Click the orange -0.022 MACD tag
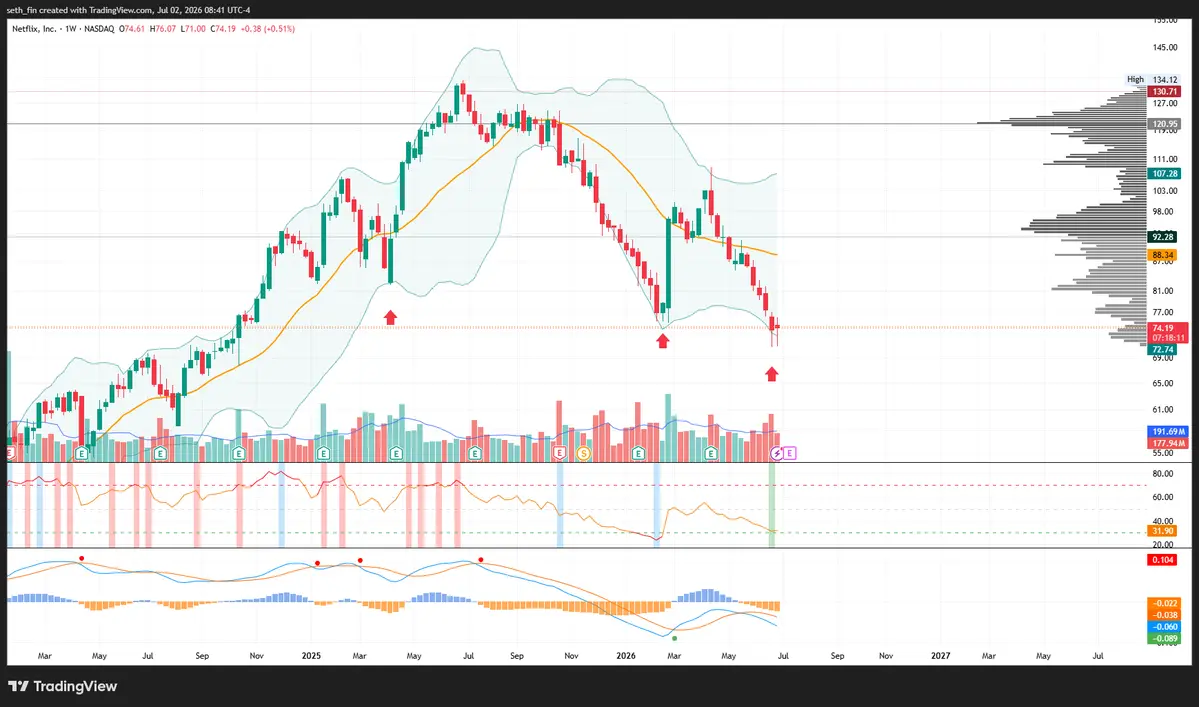1199x707 pixels. [1164, 604]
